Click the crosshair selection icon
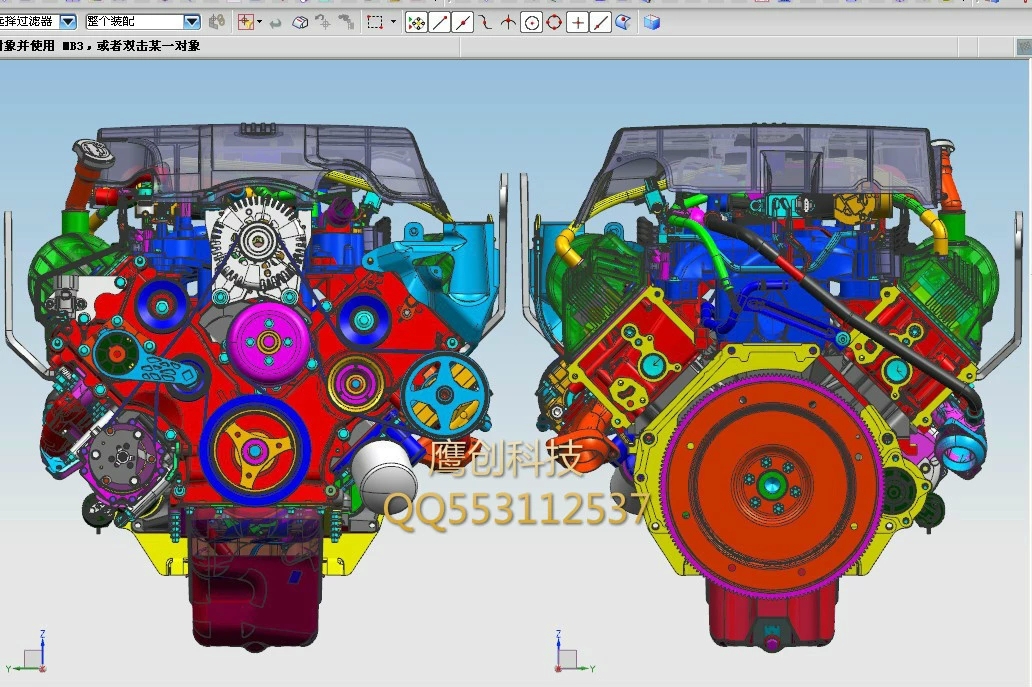 tap(245, 22)
